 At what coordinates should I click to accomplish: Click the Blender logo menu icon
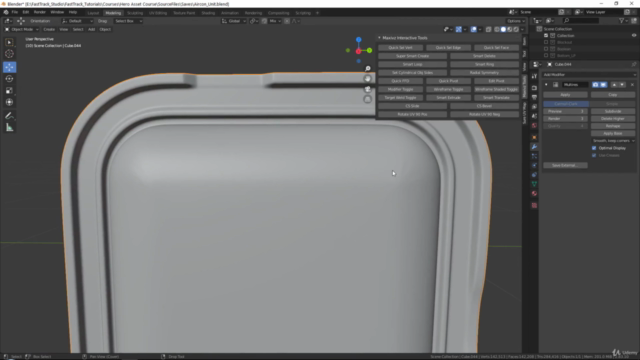click(x=6, y=12)
